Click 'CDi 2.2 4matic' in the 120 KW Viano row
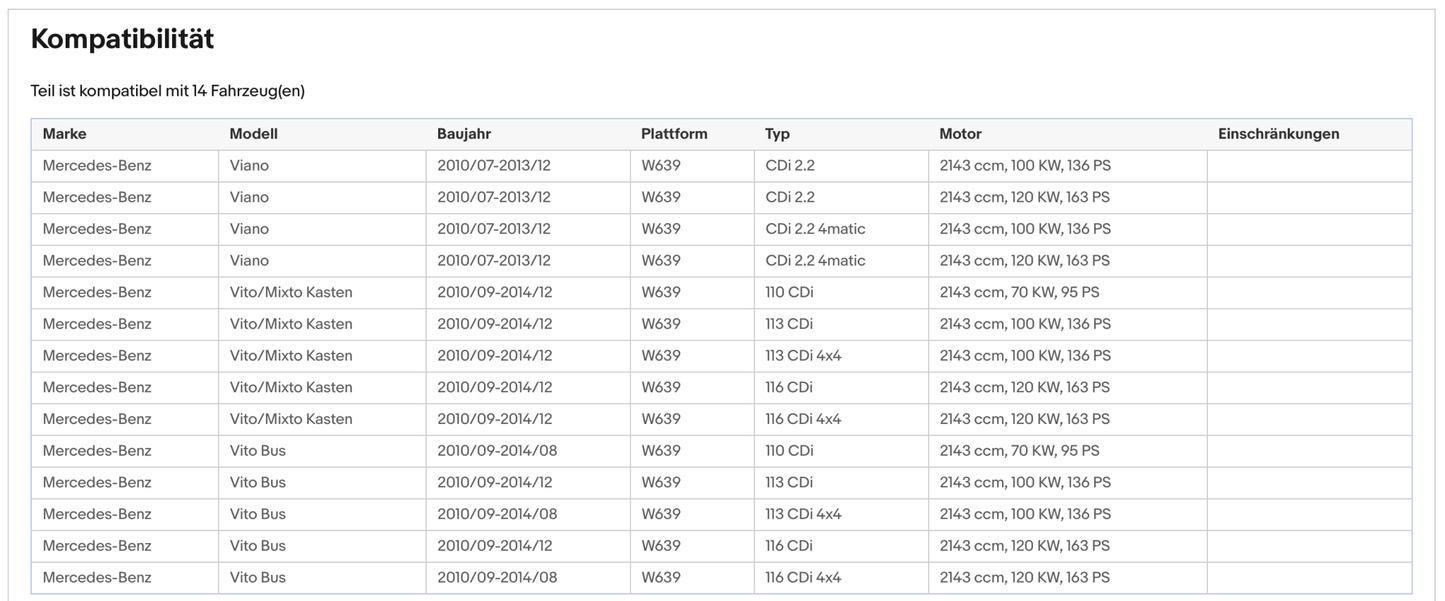The height and width of the screenshot is (601, 1445). click(x=815, y=261)
